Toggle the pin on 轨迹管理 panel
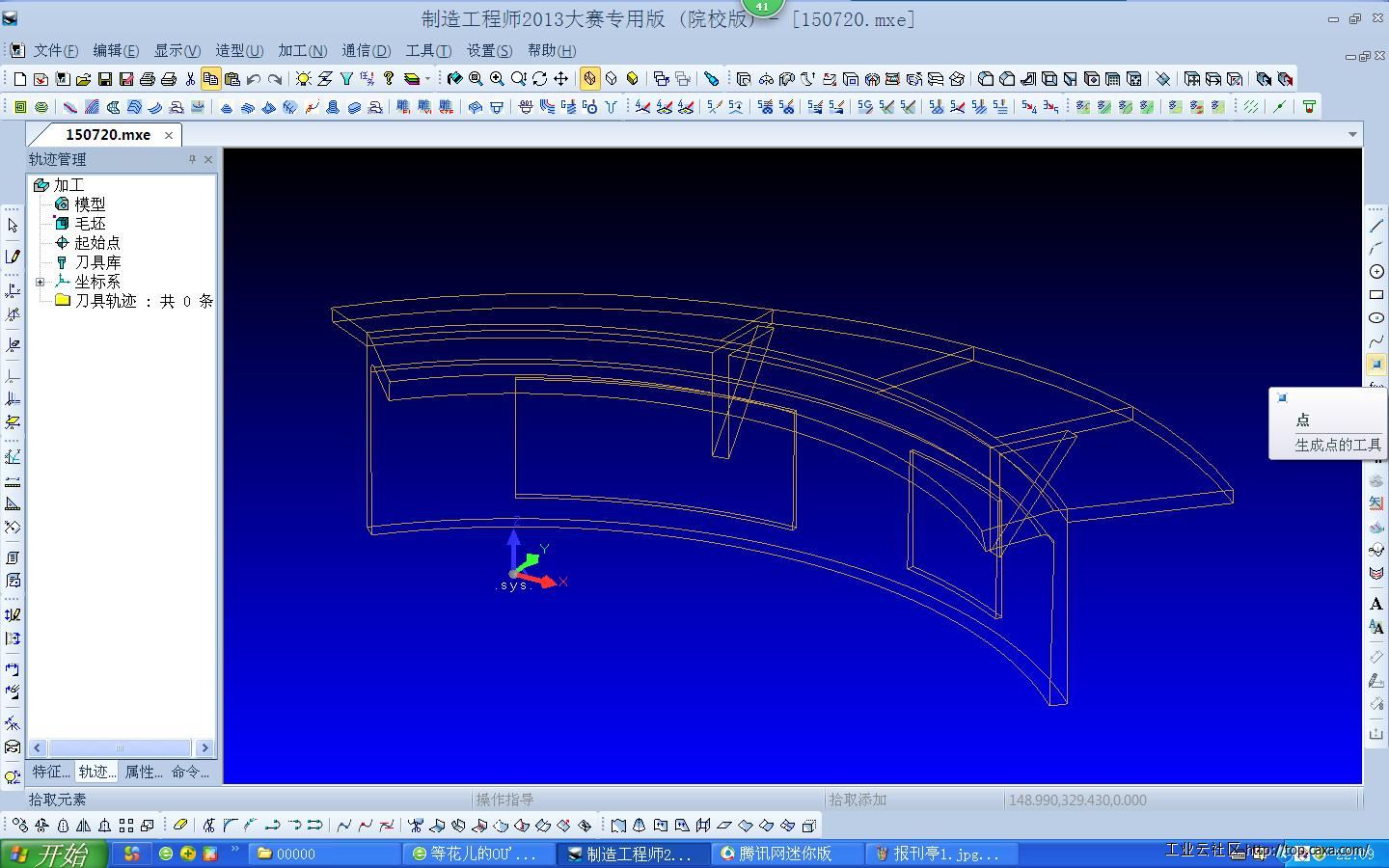This screenshot has height=868, width=1389. pyautogui.click(x=192, y=159)
